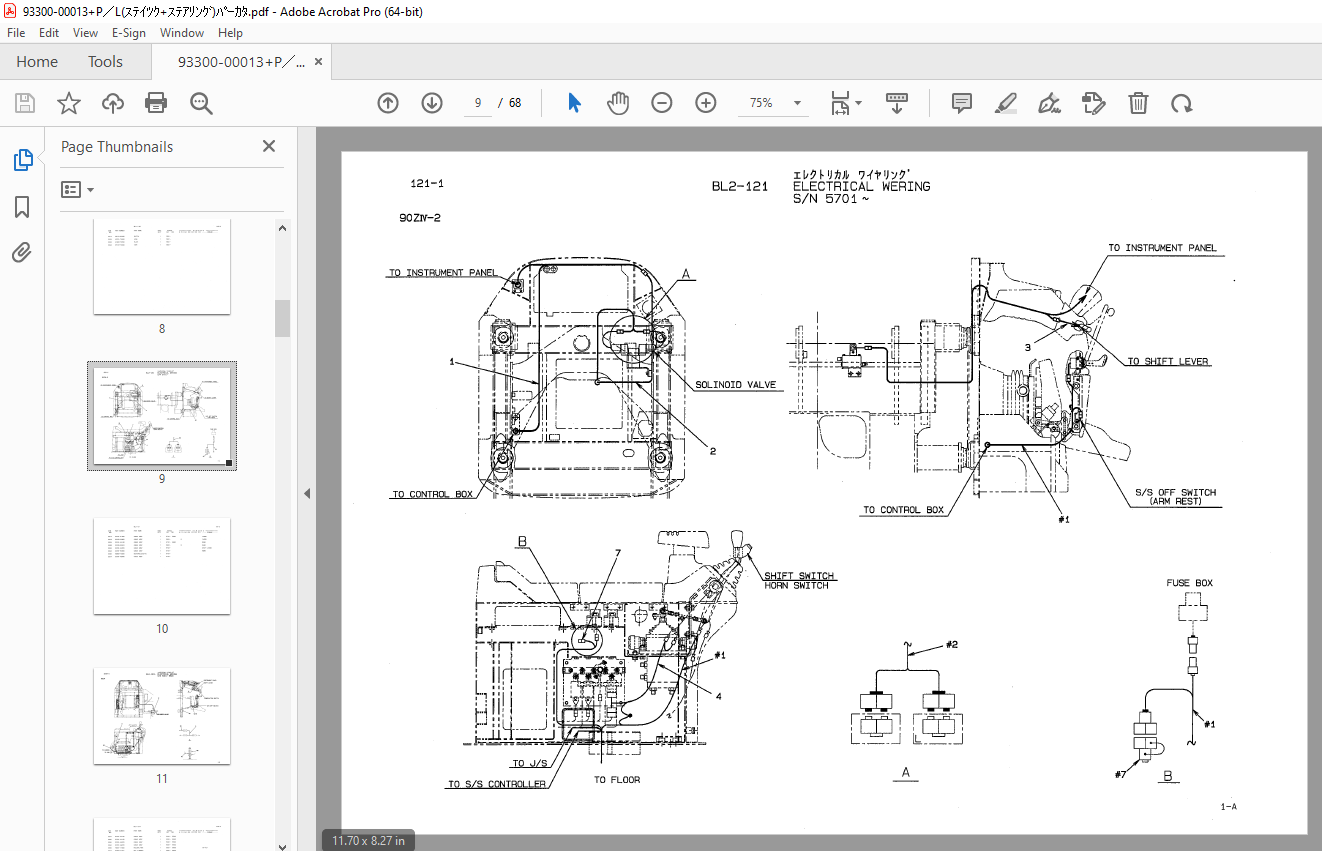
Task: Click the 'BL2-121' code text
Action: (x=739, y=186)
